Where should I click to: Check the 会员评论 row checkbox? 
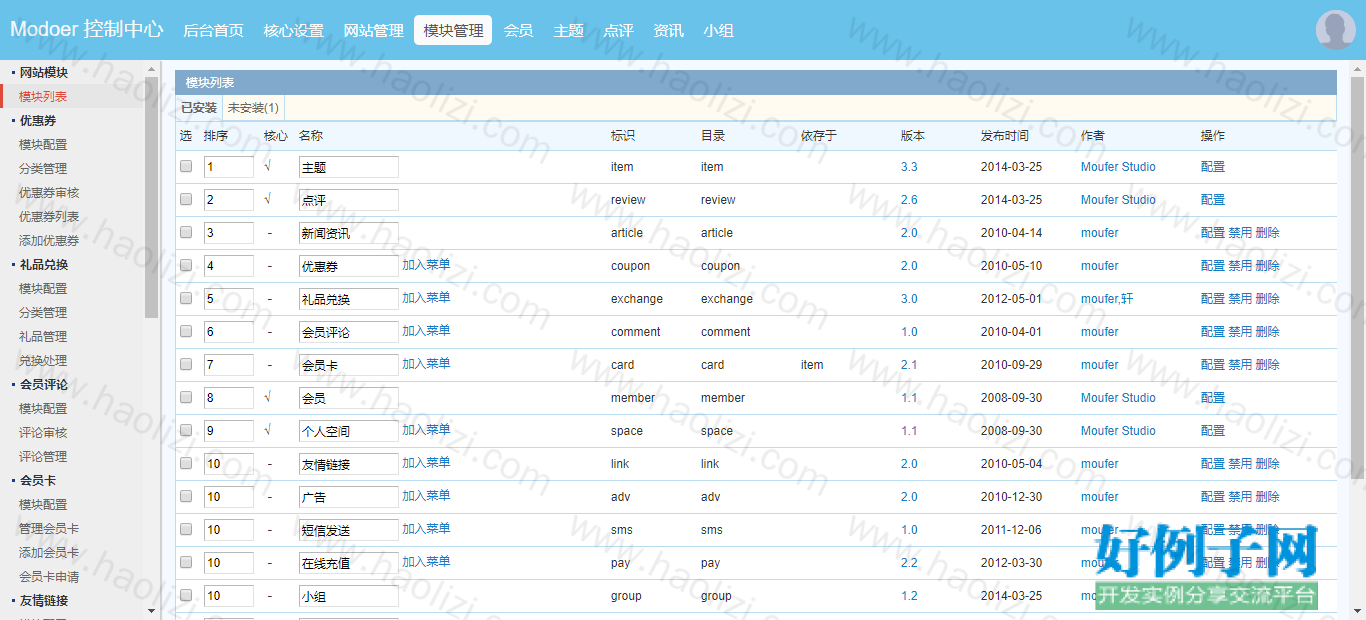(x=186, y=332)
